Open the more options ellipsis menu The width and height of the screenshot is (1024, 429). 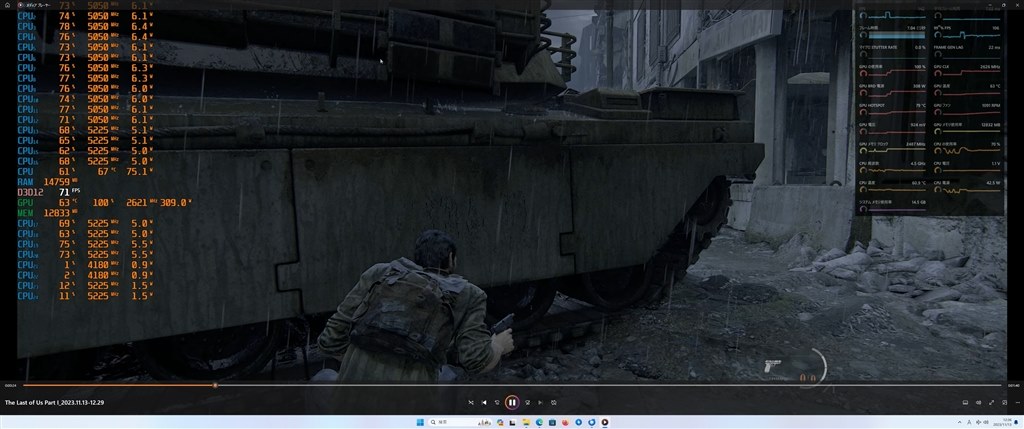click(x=1017, y=402)
